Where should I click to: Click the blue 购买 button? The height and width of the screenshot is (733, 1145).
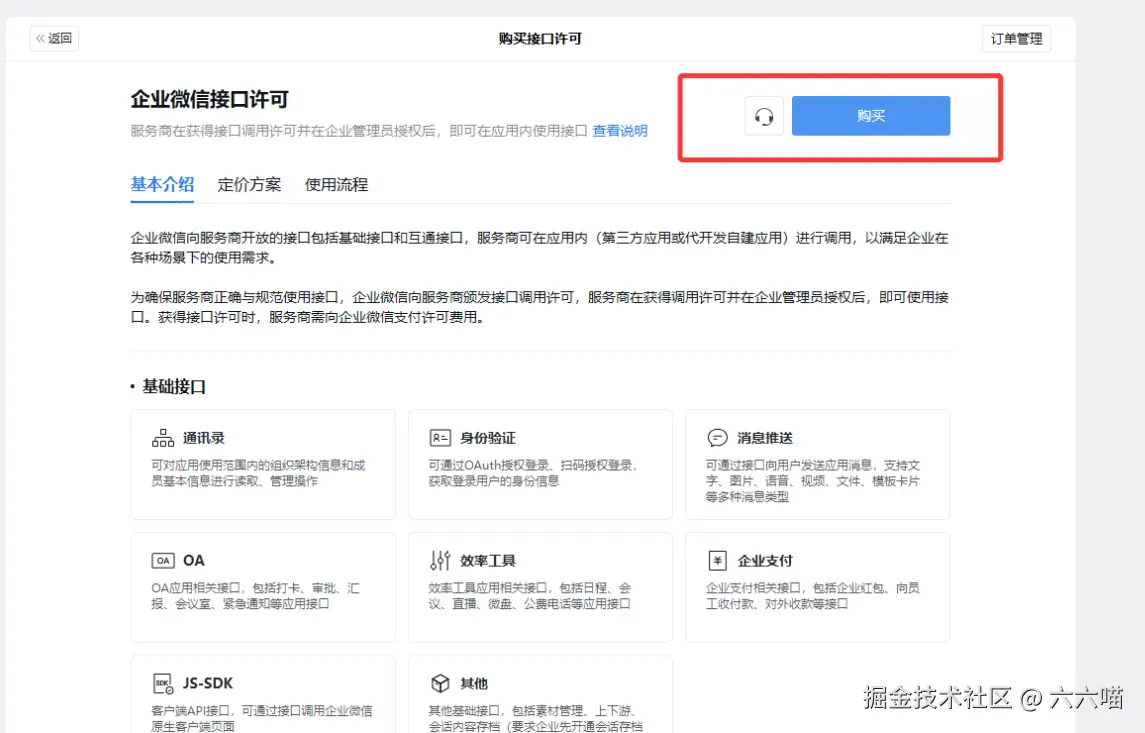pos(870,115)
